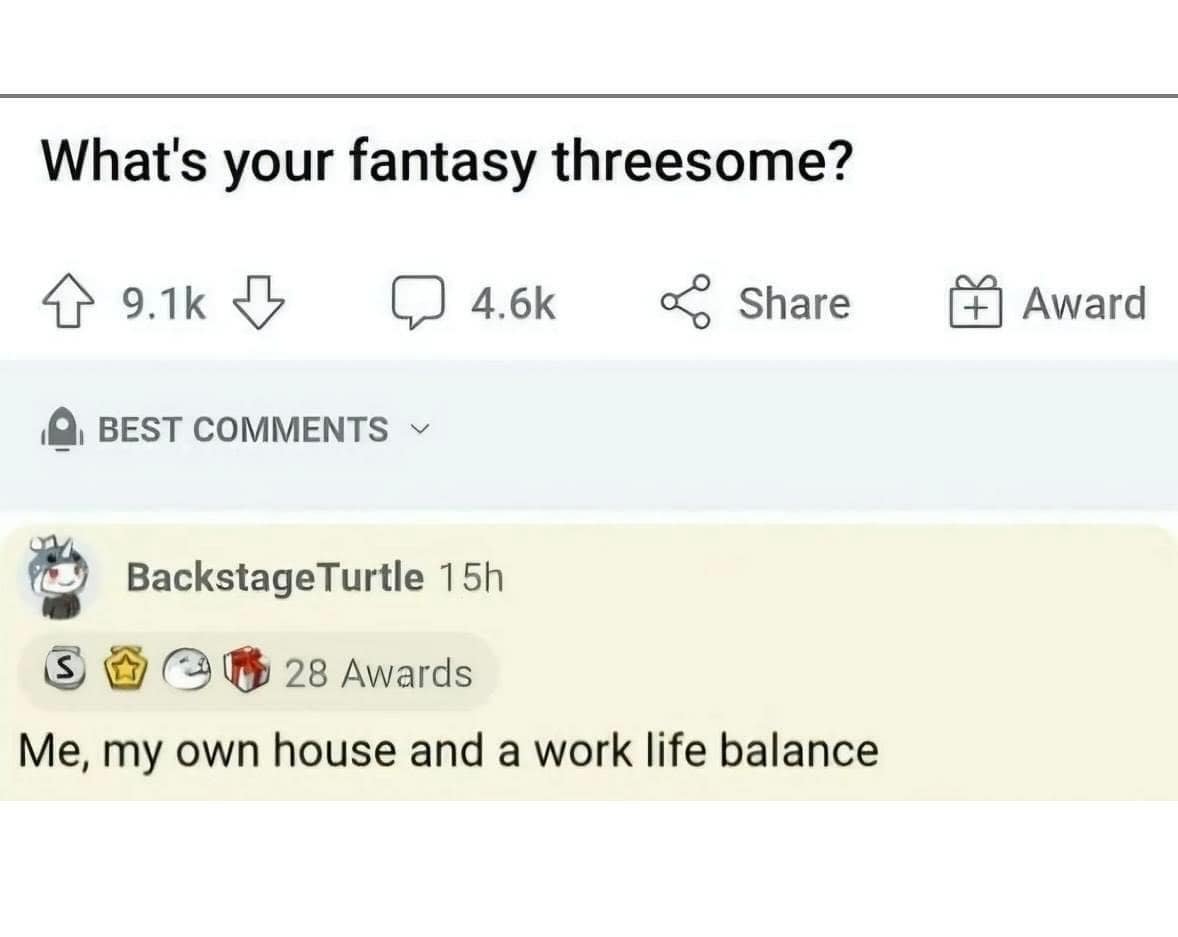Expand the Best Comments sort chevron
Screen dimensions: 1178x937
[420, 430]
